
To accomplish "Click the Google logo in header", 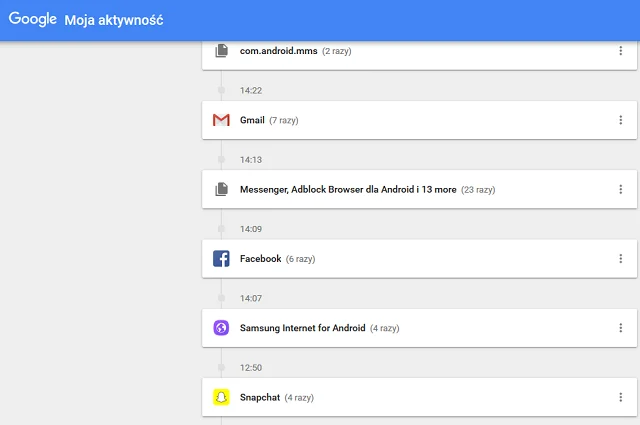I will click(33, 19).
